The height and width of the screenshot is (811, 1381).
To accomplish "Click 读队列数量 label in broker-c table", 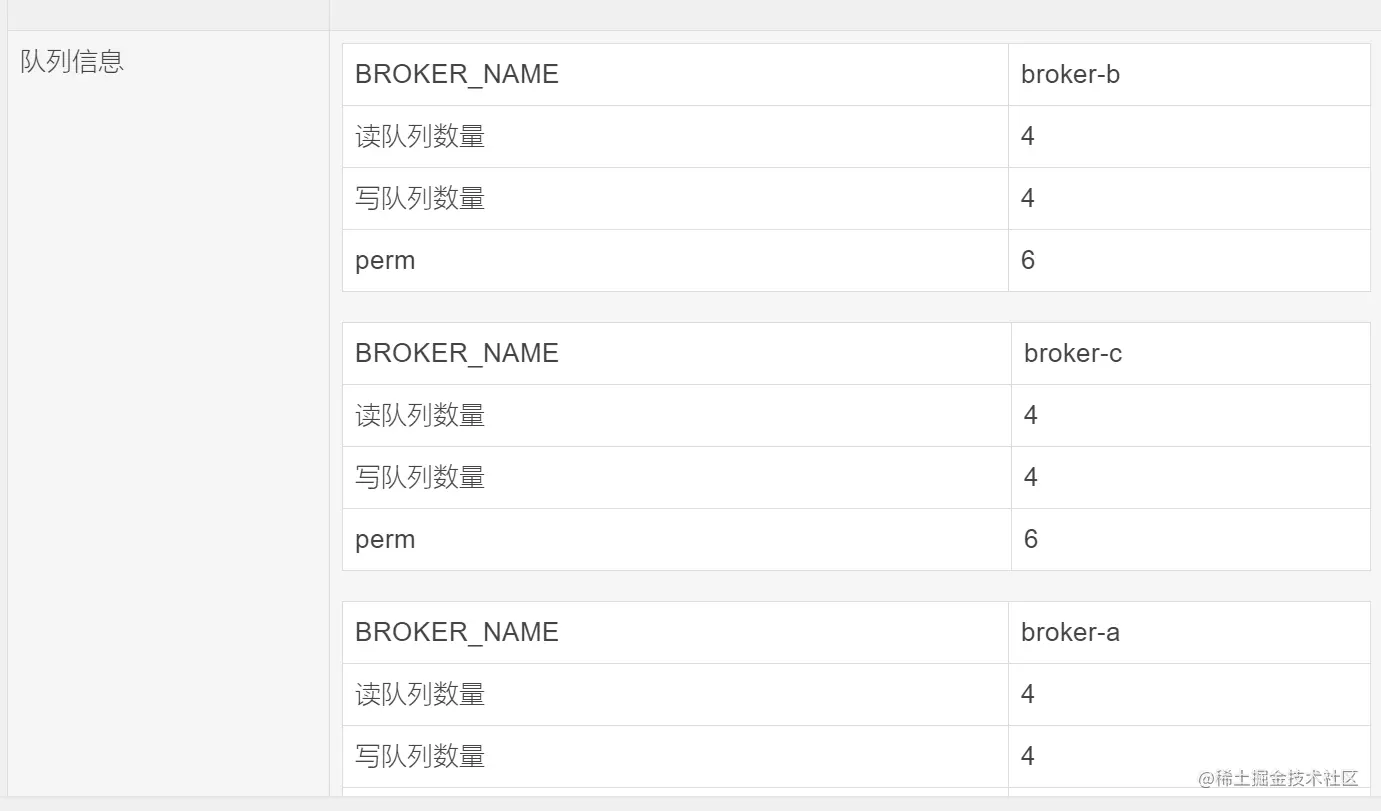I will (420, 416).
